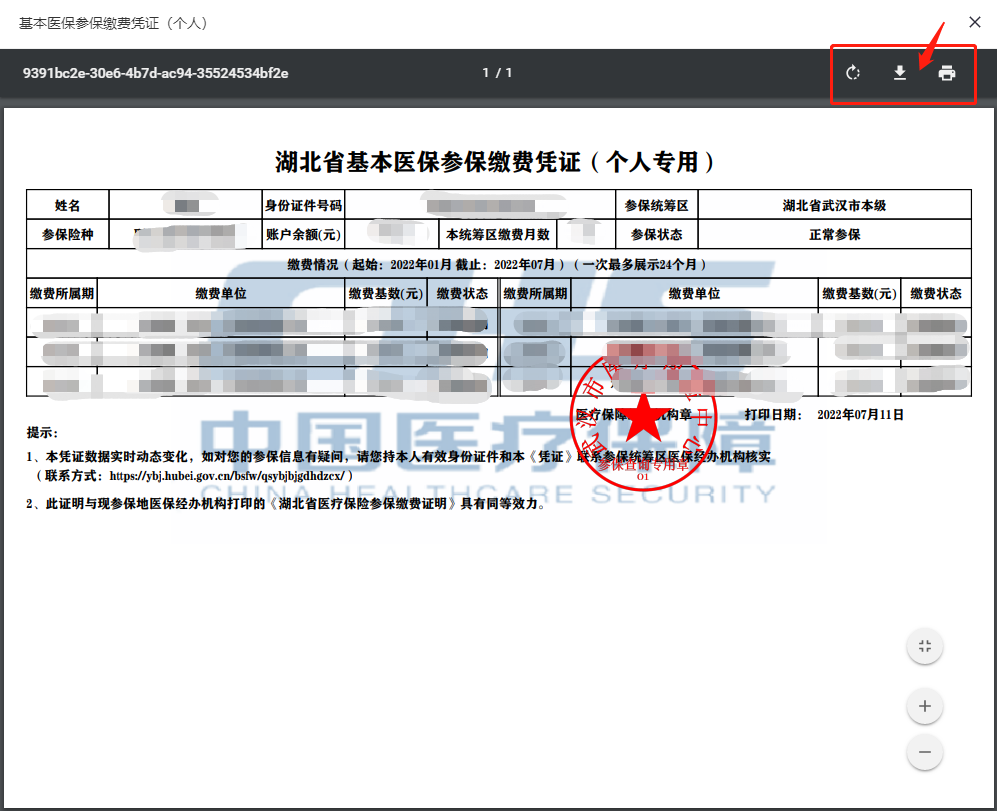Print the insurance payment certificate
Screen dimensions: 997x811
click(x=947, y=73)
